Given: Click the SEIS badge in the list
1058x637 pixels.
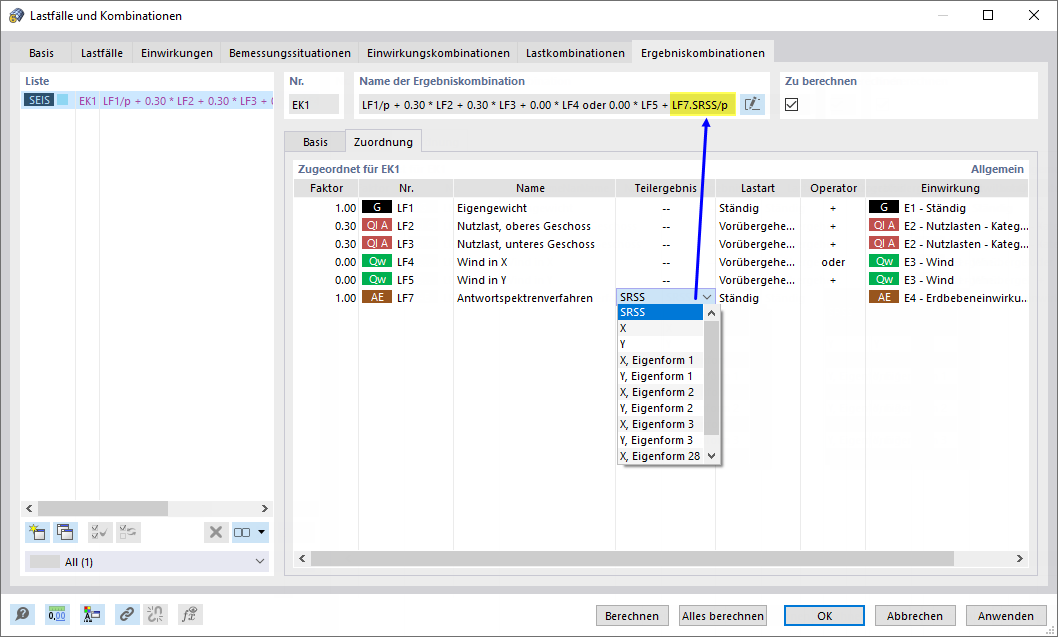Looking at the screenshot, I should click(39, 101).
